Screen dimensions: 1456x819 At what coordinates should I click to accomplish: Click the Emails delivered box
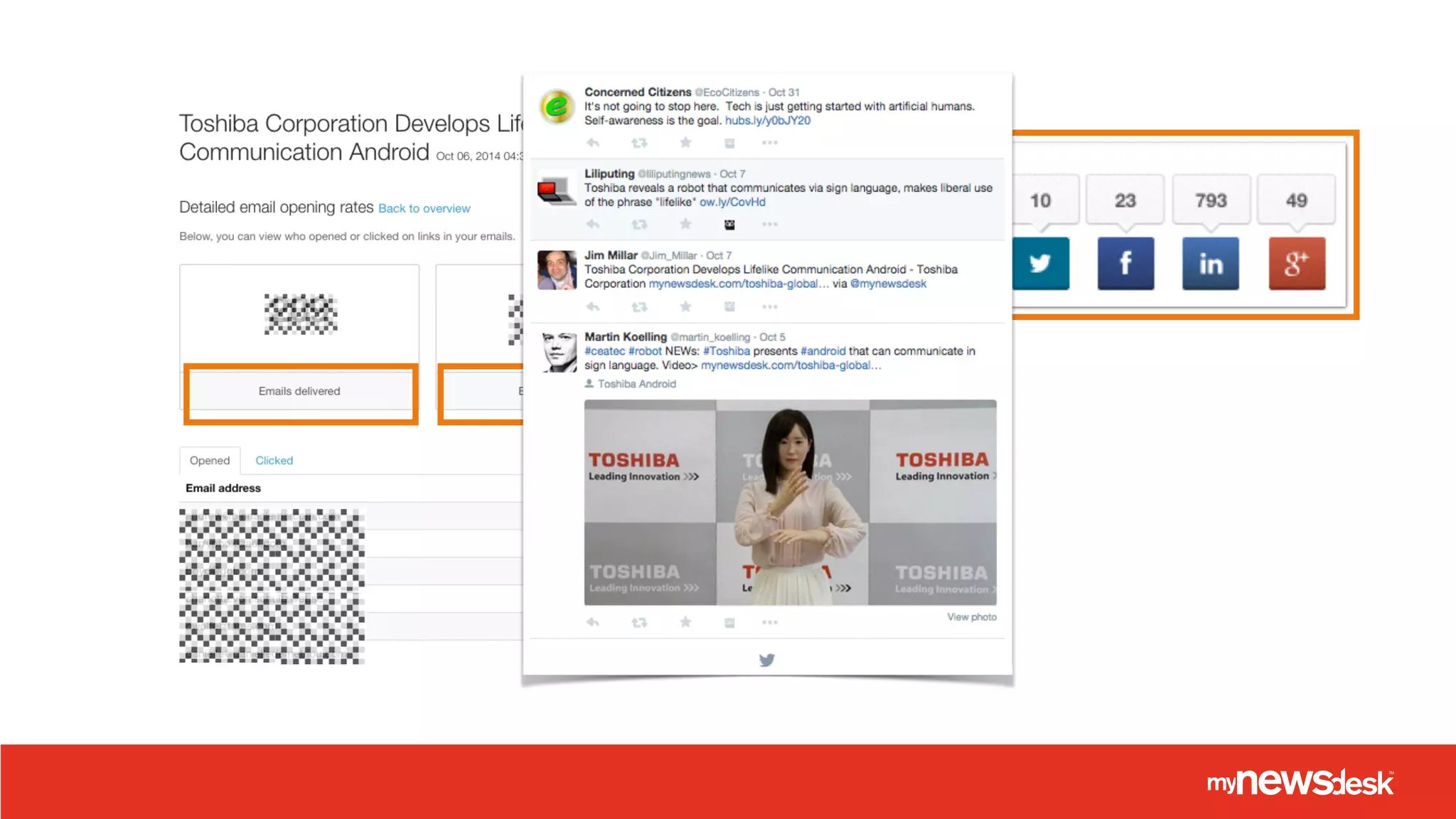point(299,391)
